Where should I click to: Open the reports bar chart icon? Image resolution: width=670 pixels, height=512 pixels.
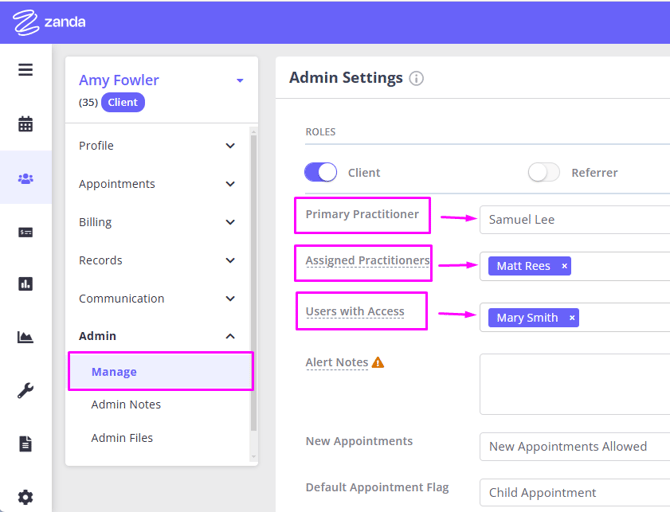pyautogui.click(x=25, y=284)
